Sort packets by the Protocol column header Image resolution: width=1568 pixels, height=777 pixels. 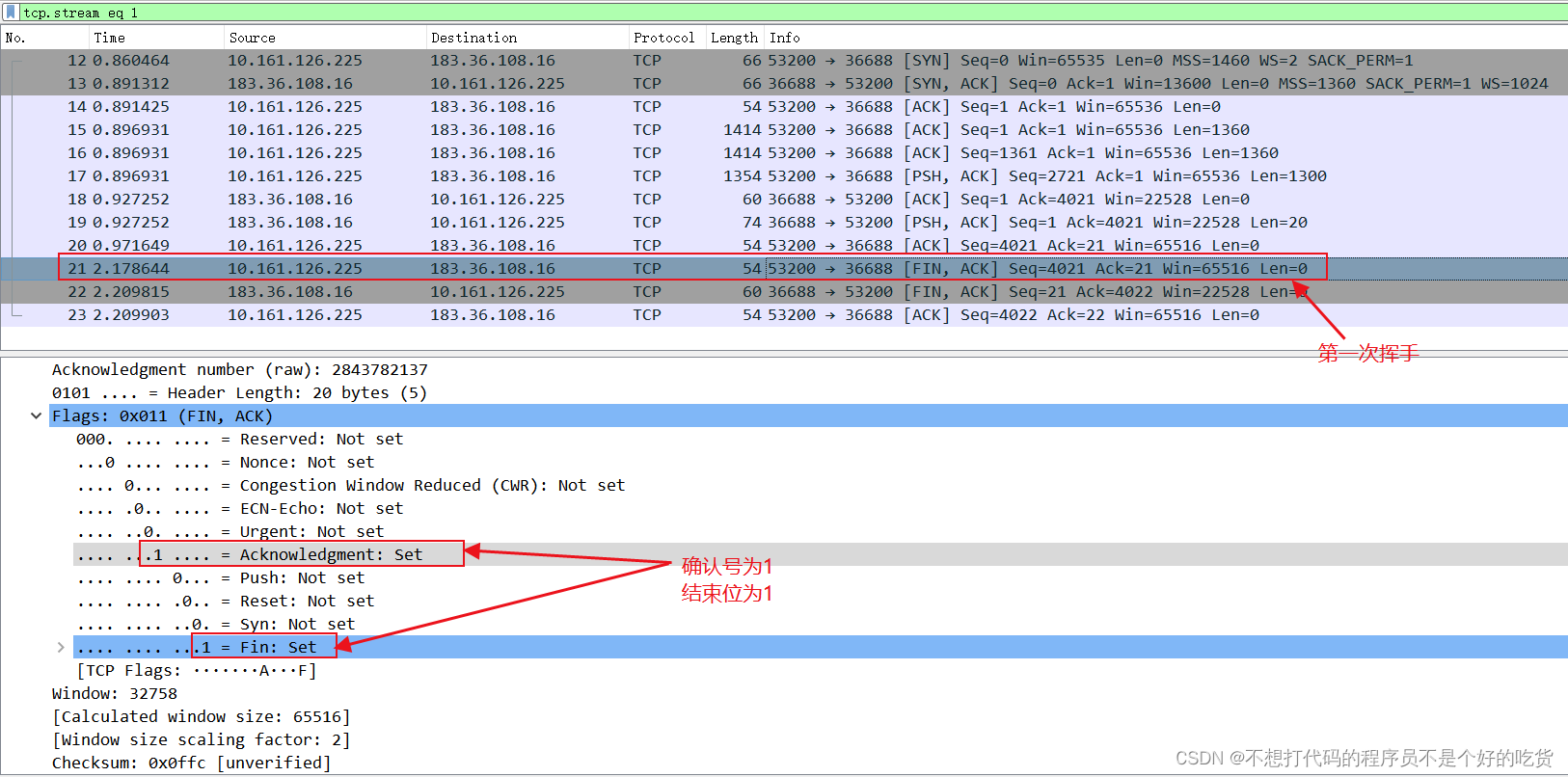[x=667, y=38]
